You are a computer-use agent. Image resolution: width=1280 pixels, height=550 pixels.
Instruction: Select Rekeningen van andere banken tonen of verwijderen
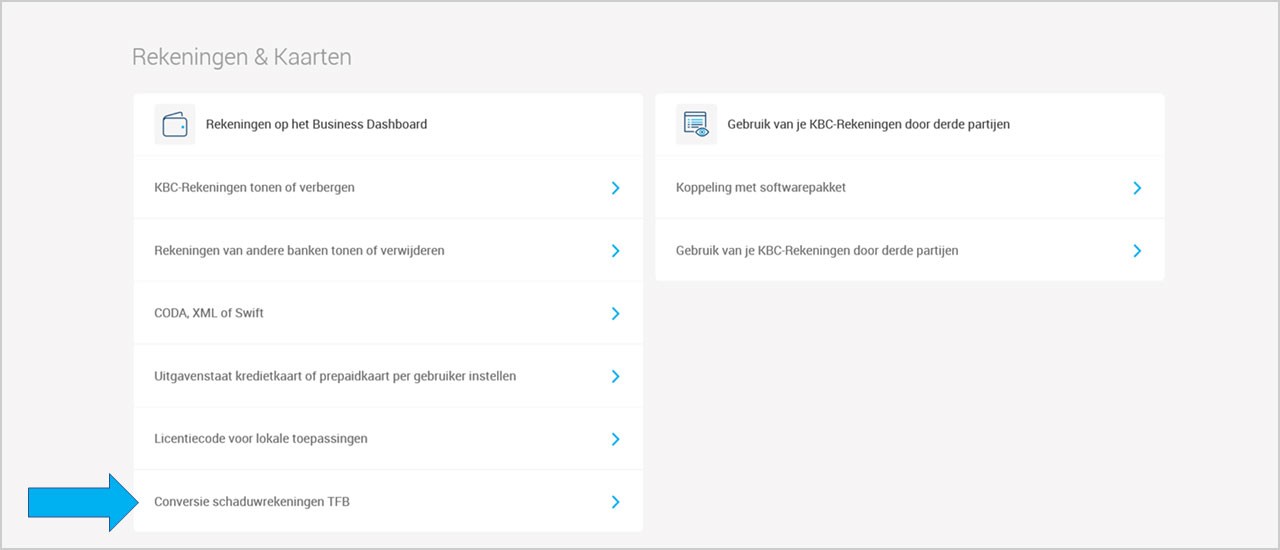(388, 250)
